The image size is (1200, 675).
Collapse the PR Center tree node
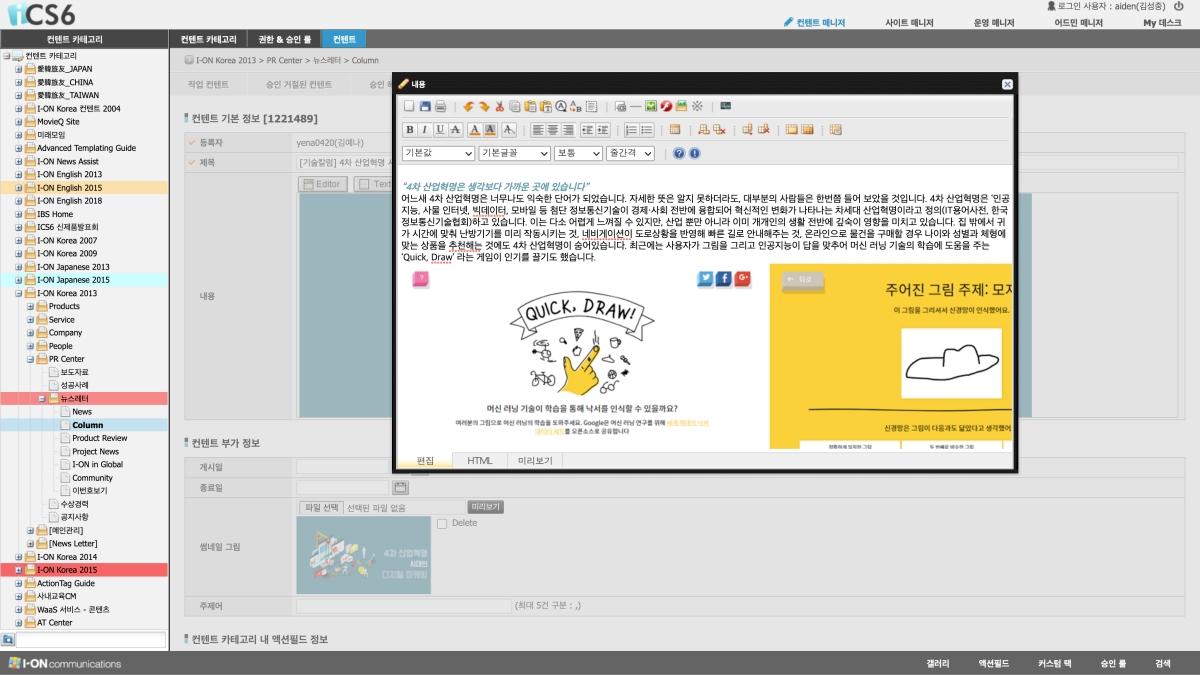coord(30,359)
